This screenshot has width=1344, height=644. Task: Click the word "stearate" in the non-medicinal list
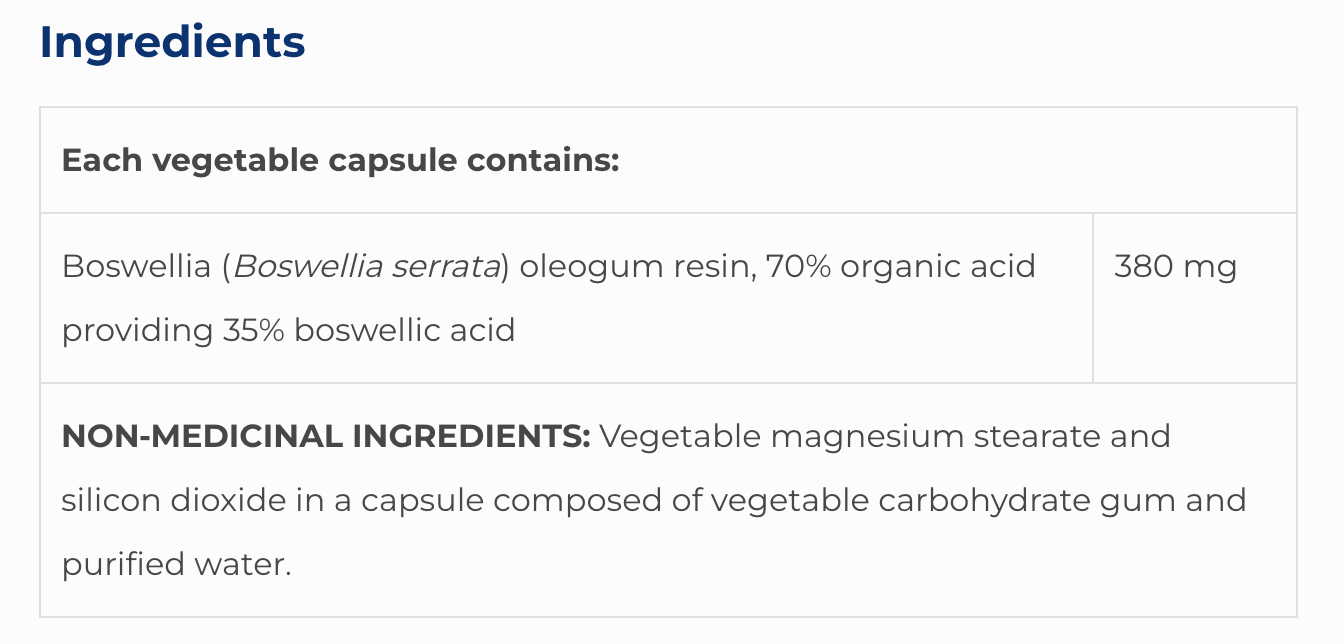[1022, 437]
